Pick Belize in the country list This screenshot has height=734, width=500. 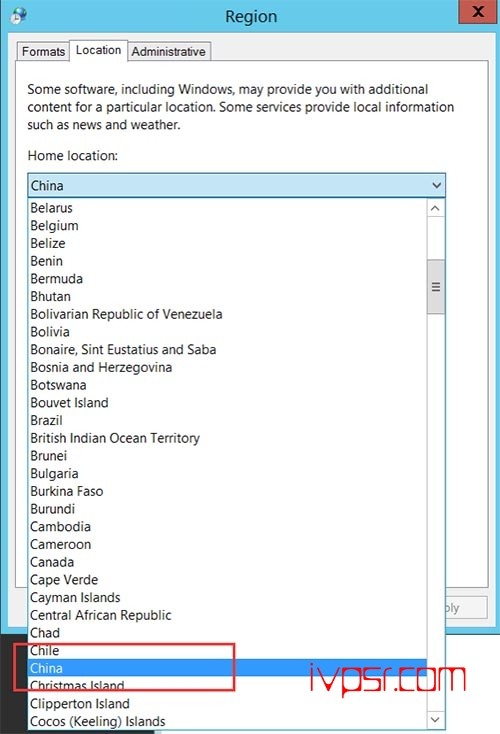point(228,243)
